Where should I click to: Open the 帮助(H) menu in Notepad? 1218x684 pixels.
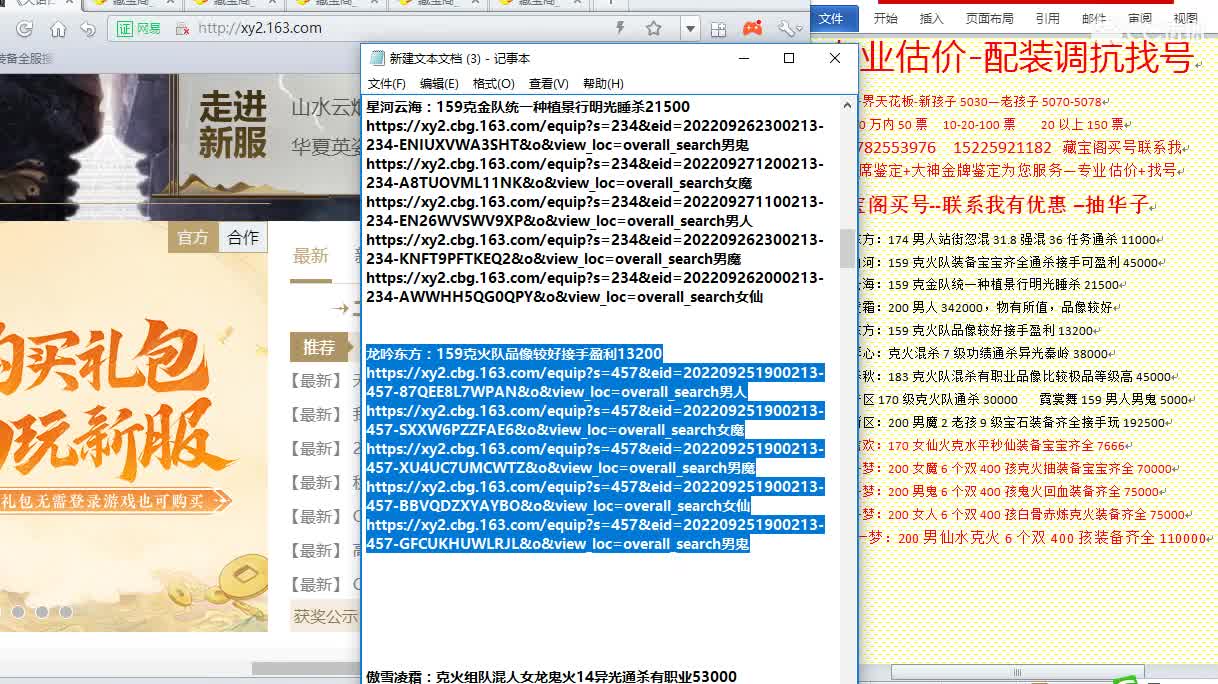(x=603, y=84)
